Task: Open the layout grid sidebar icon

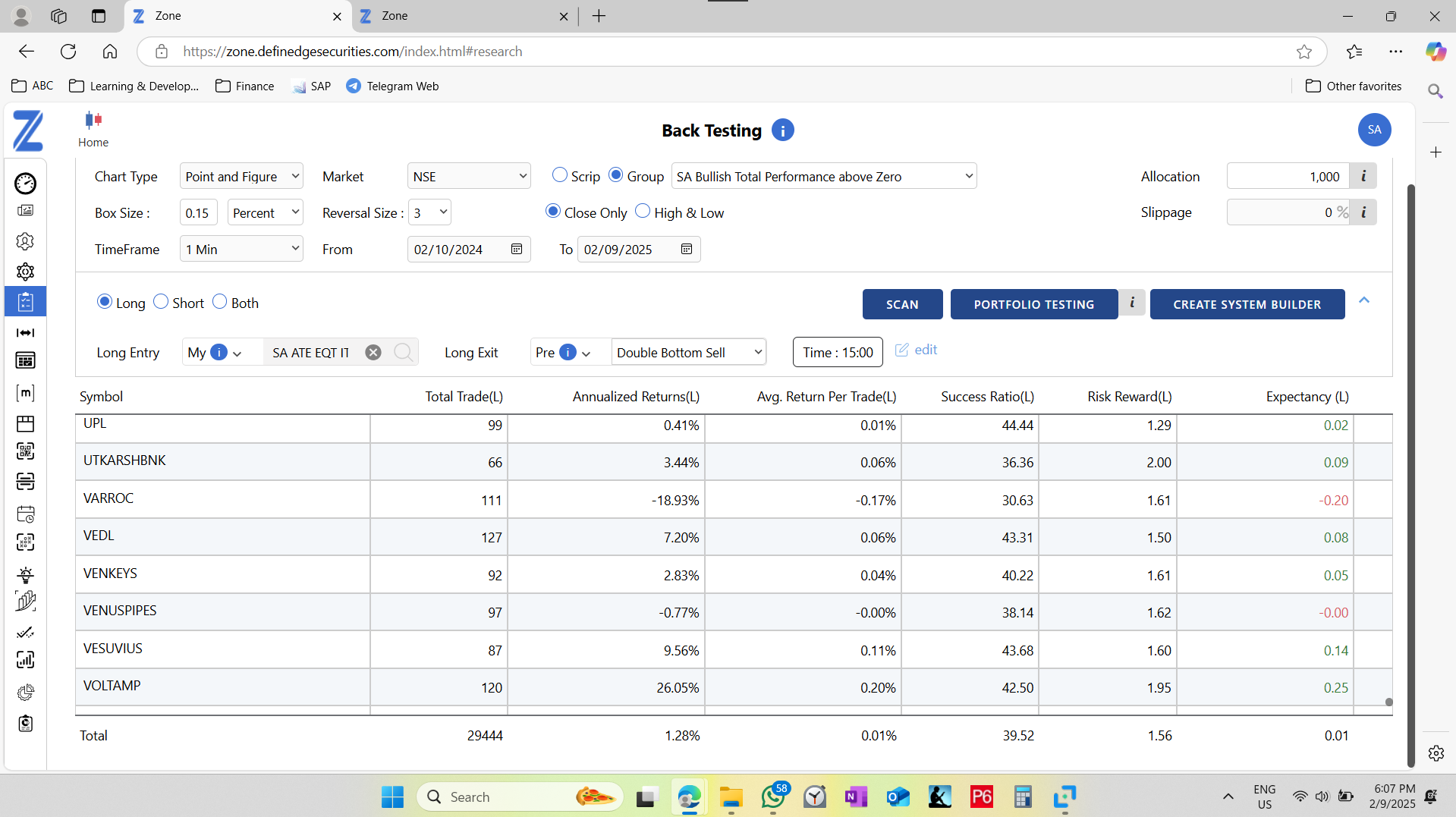Action: point(25,423)
